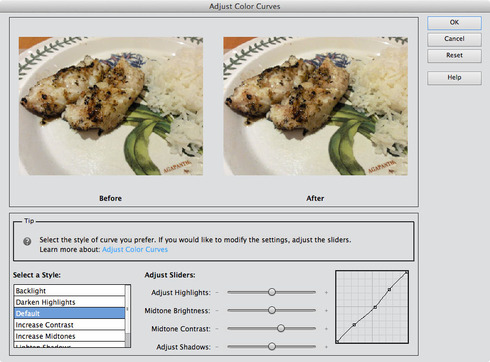Click the style list scrollbar
Screen dimensions: 490x362
[x=127, y=316]
